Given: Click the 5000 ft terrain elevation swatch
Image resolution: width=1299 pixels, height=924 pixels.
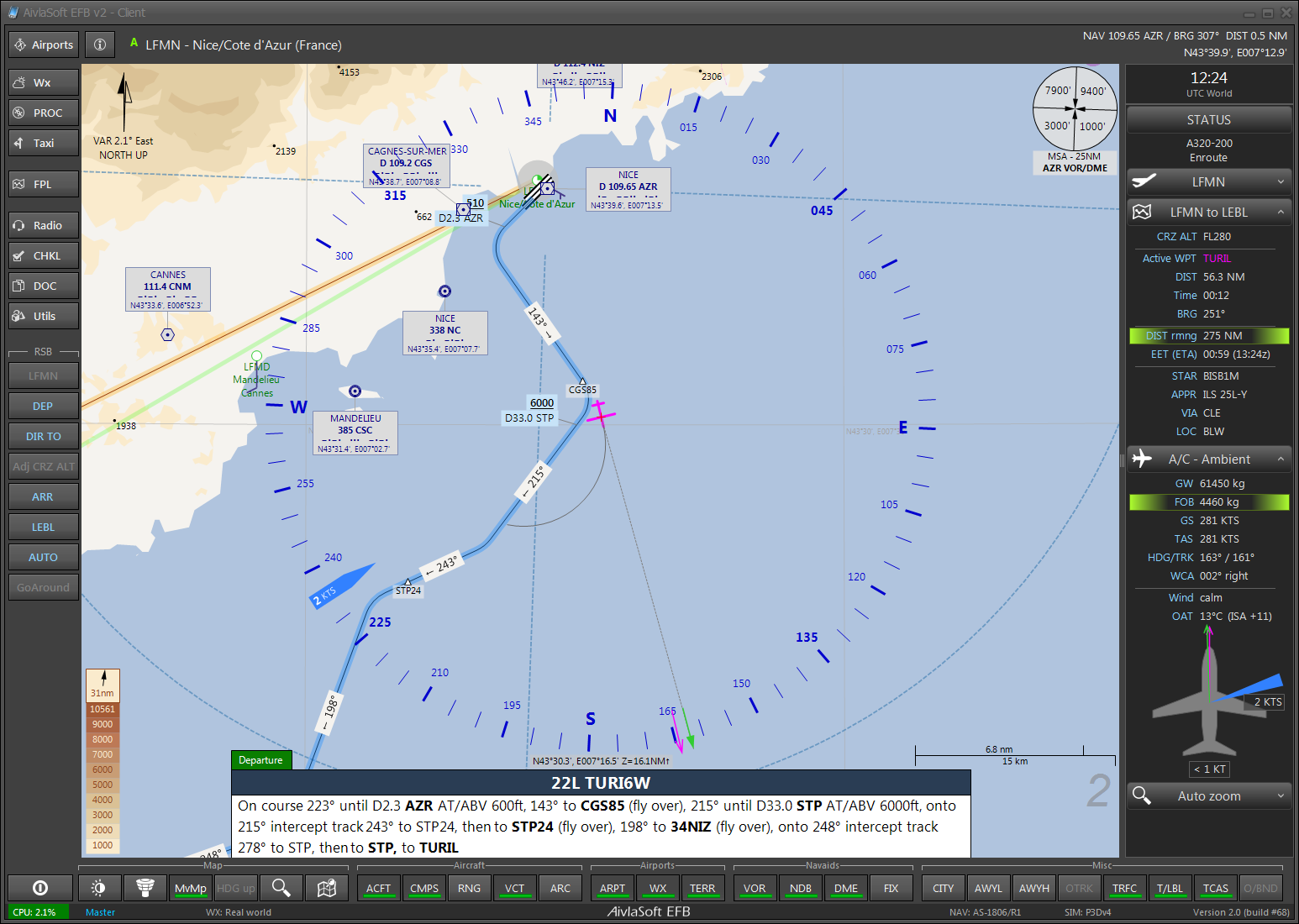Looking at the screenshot, I should tap(103, 785).
